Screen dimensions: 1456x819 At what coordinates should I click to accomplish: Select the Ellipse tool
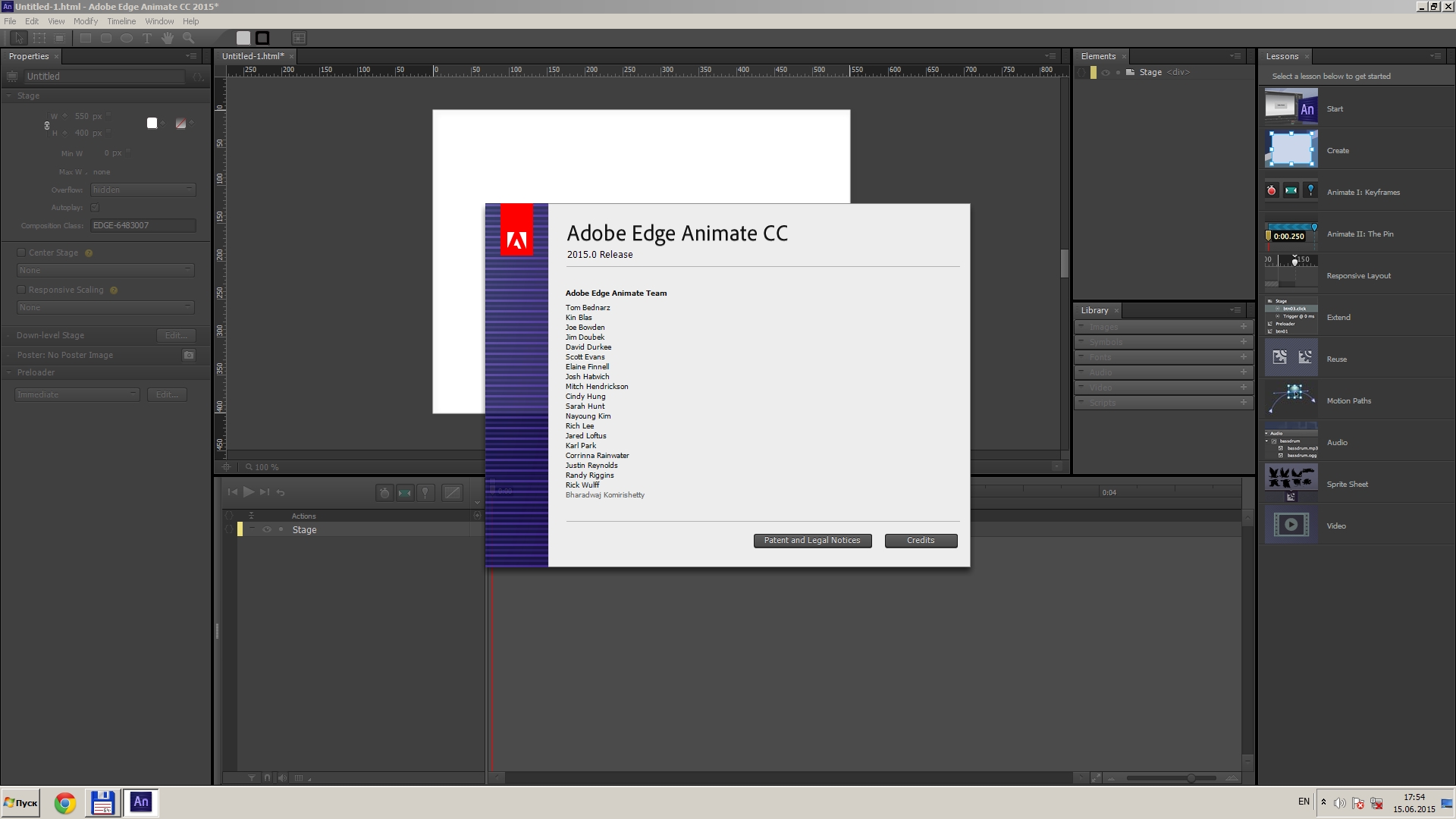(x=127, y=38)
